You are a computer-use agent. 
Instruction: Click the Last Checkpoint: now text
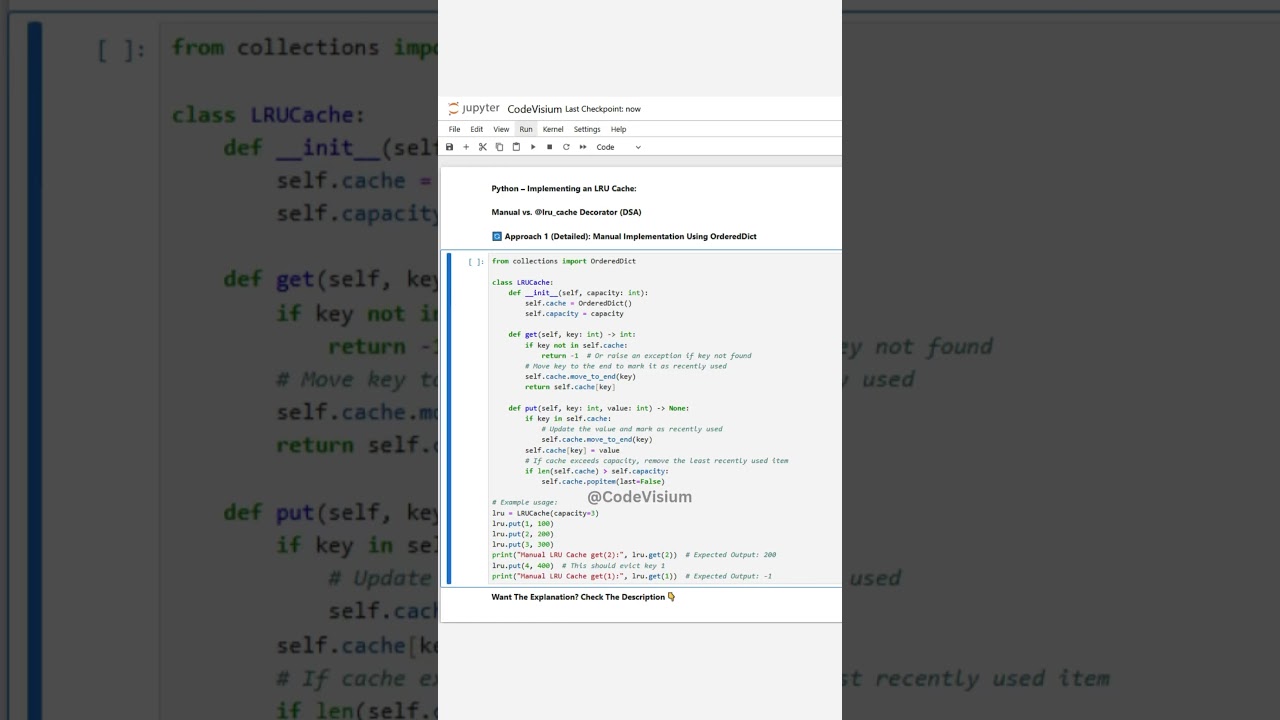click(x=603, y=109)
